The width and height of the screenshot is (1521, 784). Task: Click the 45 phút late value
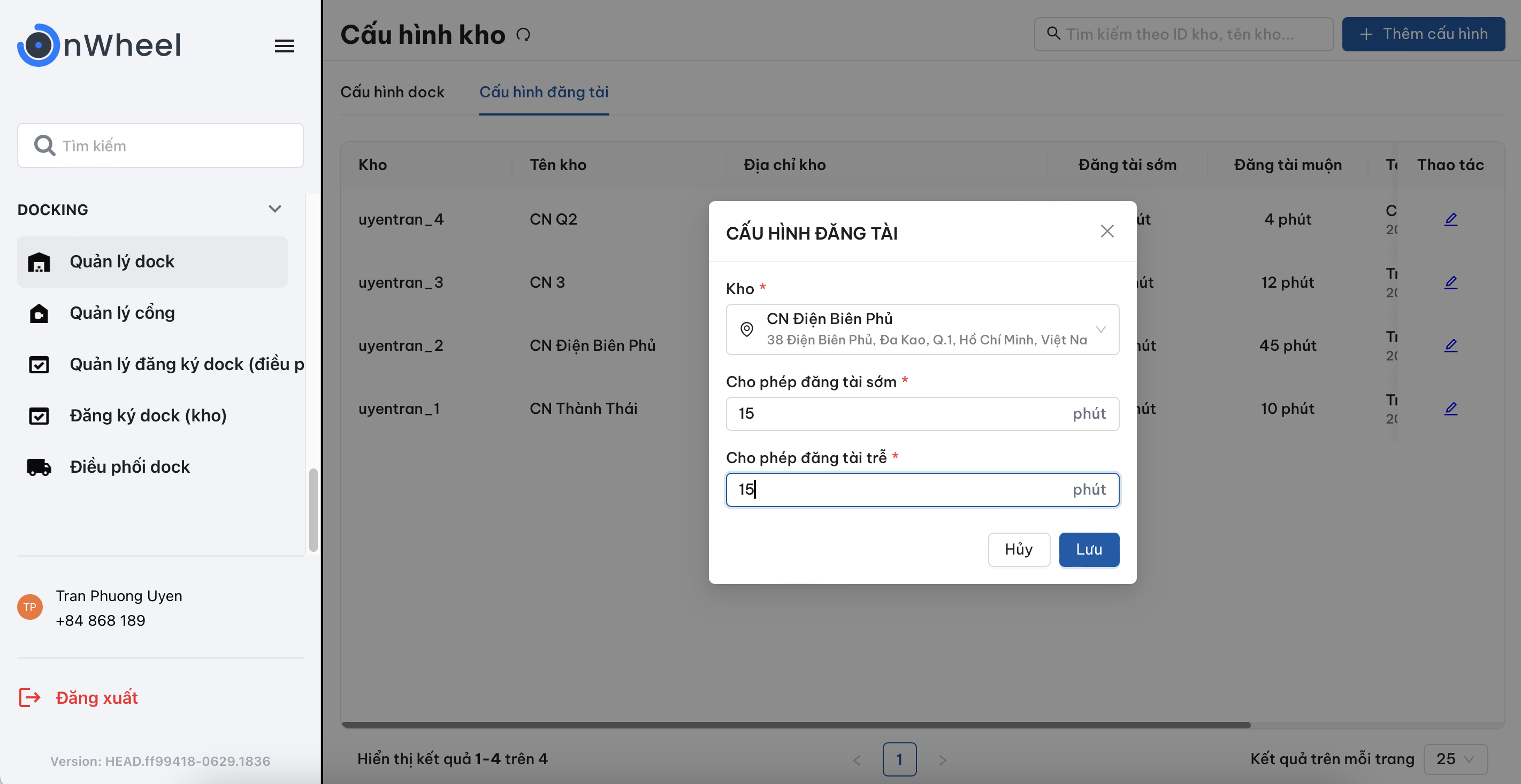click(x=1288, y=346)
